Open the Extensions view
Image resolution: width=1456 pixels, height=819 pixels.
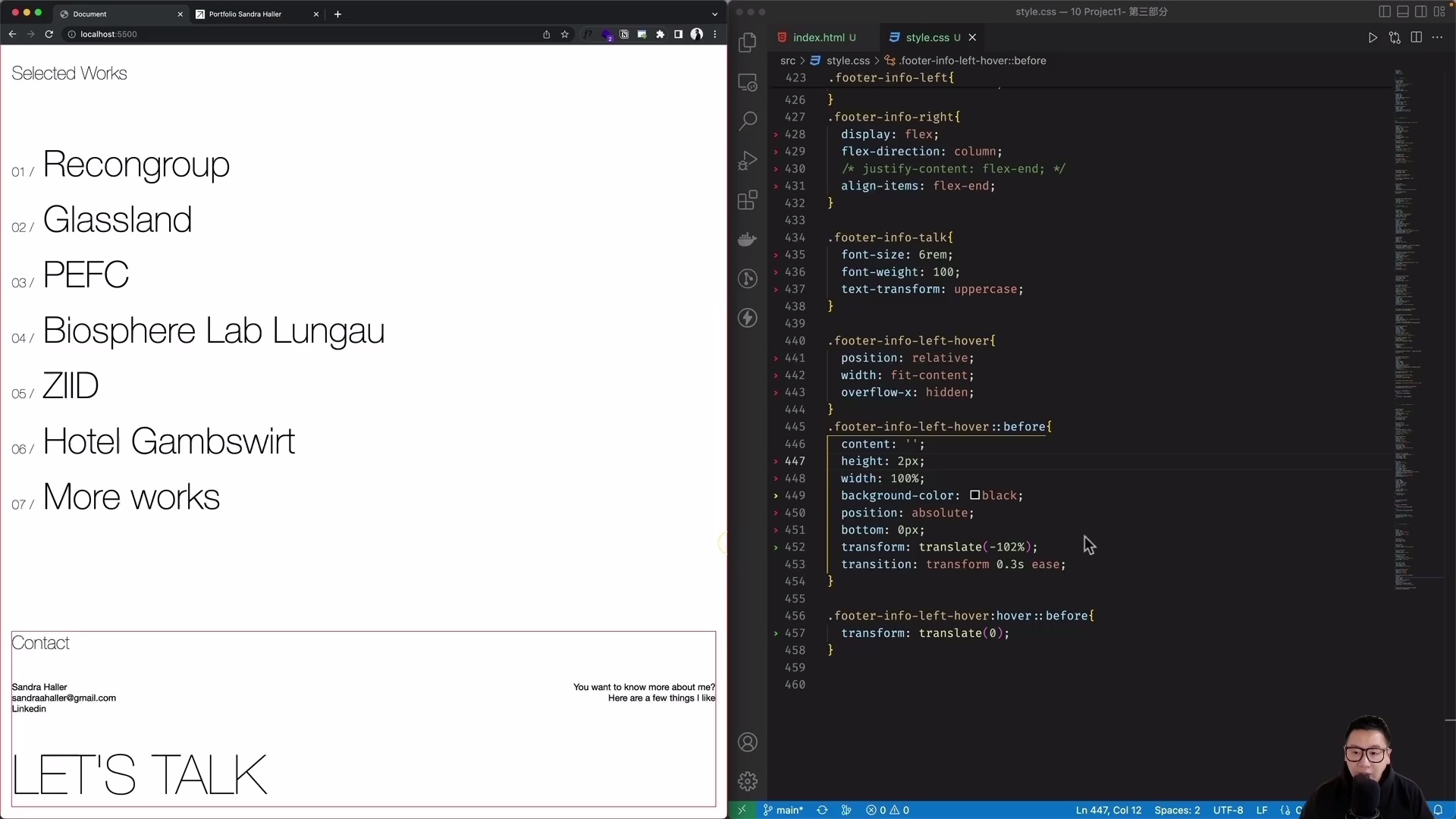tap(748, 200)
